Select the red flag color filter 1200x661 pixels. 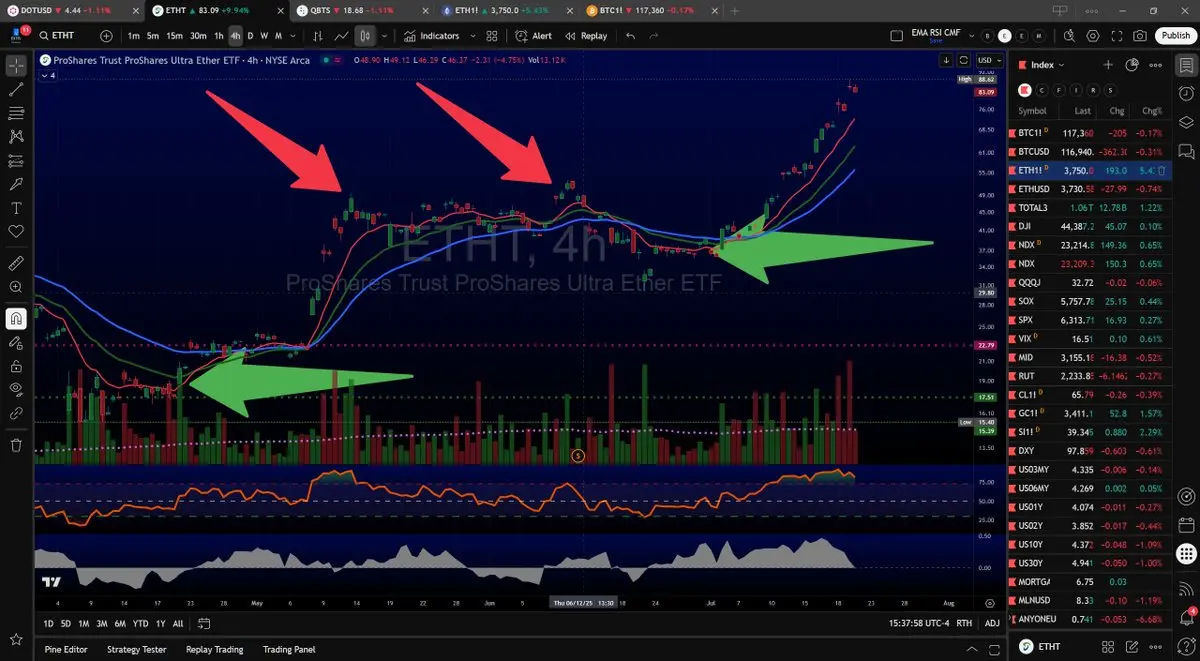pos(1026,89)
